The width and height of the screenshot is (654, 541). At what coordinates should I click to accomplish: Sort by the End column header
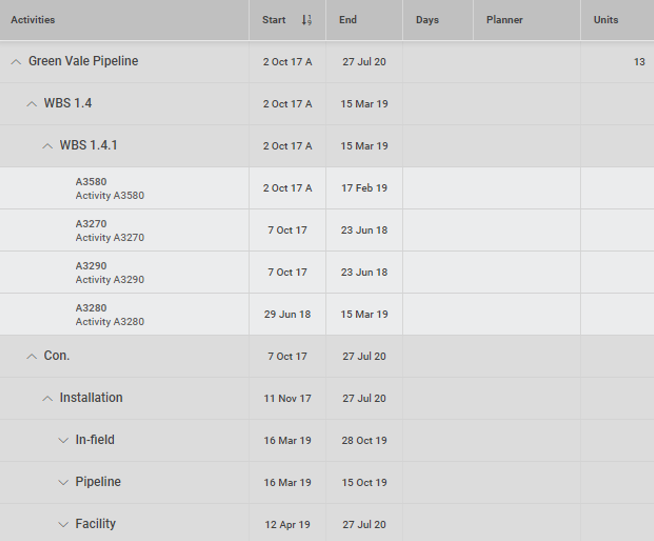click(348, 20)
